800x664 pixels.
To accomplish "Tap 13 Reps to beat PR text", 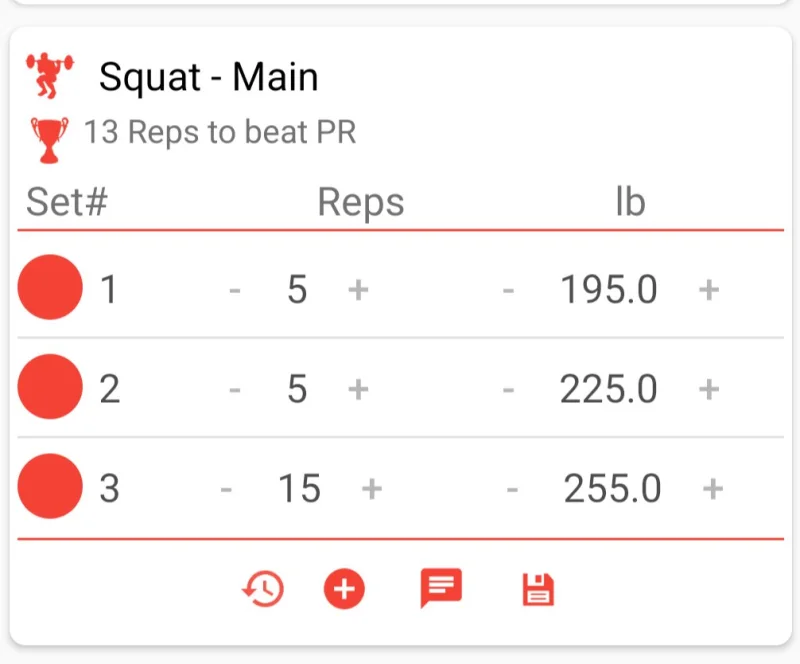I will coord(220,132).
